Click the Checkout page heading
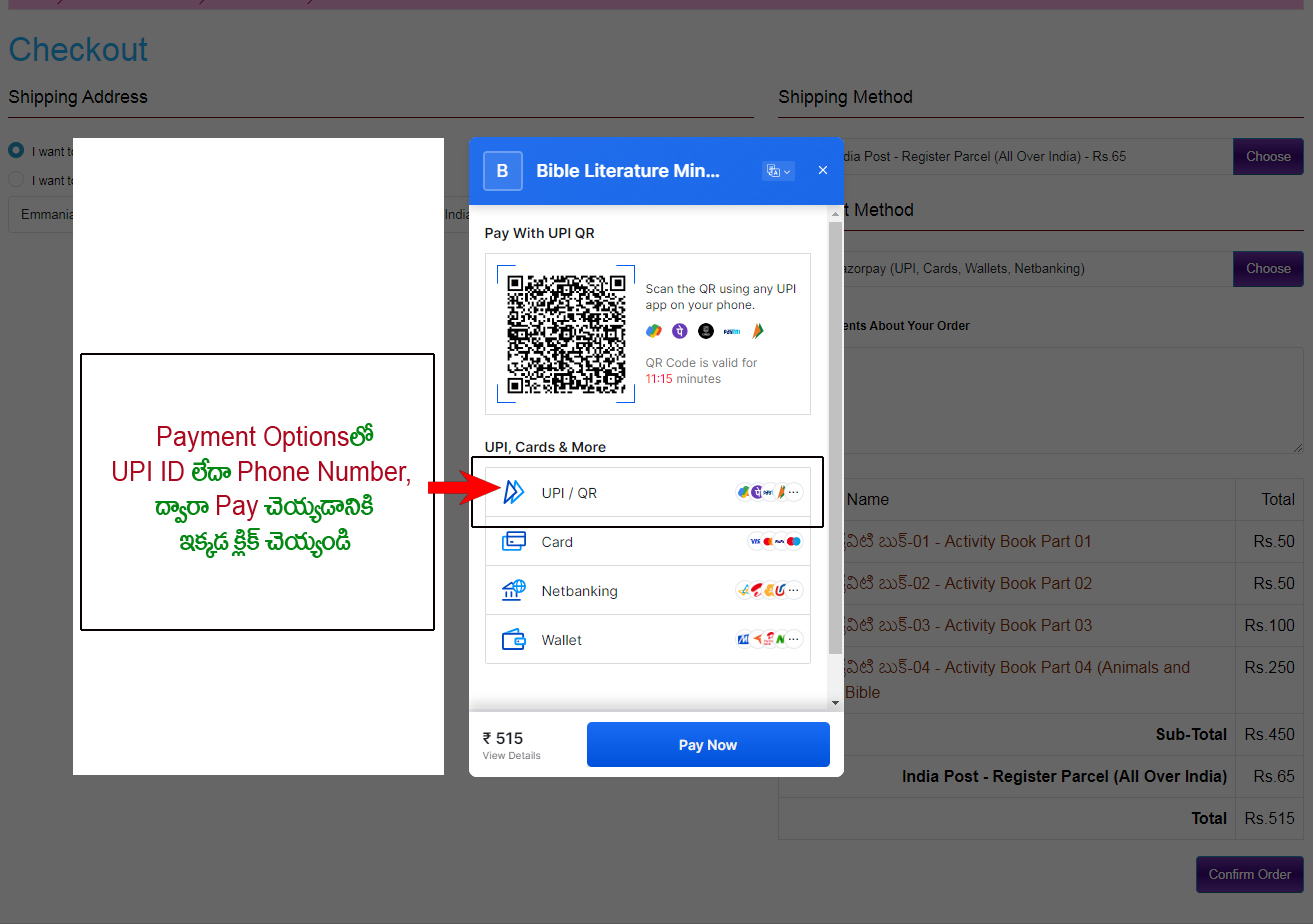 click(x=78, y=49)
